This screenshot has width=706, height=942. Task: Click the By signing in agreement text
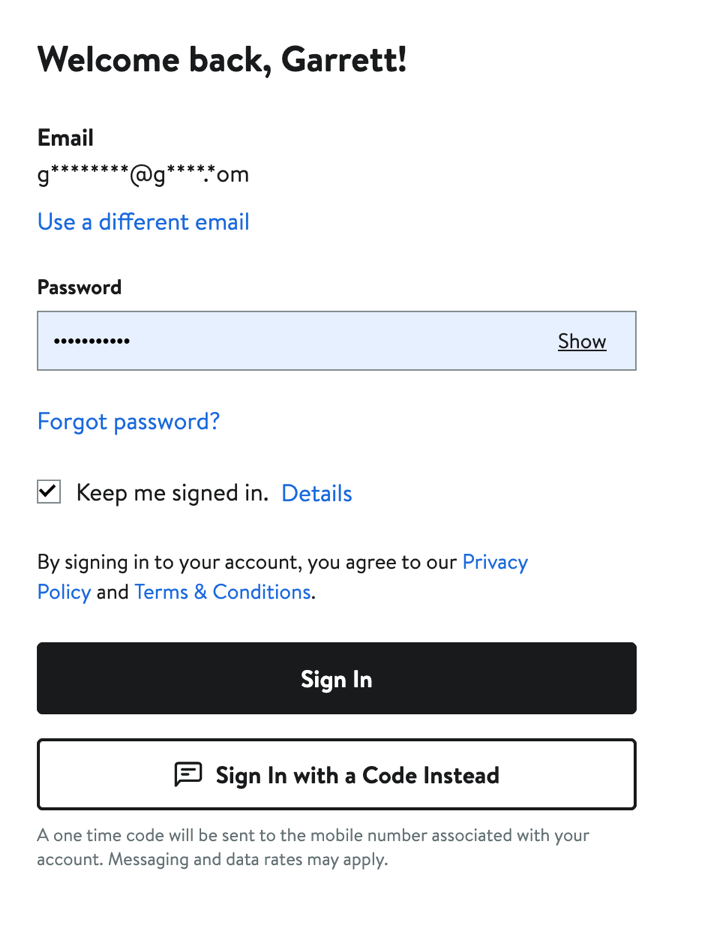[x=248, y=562]
